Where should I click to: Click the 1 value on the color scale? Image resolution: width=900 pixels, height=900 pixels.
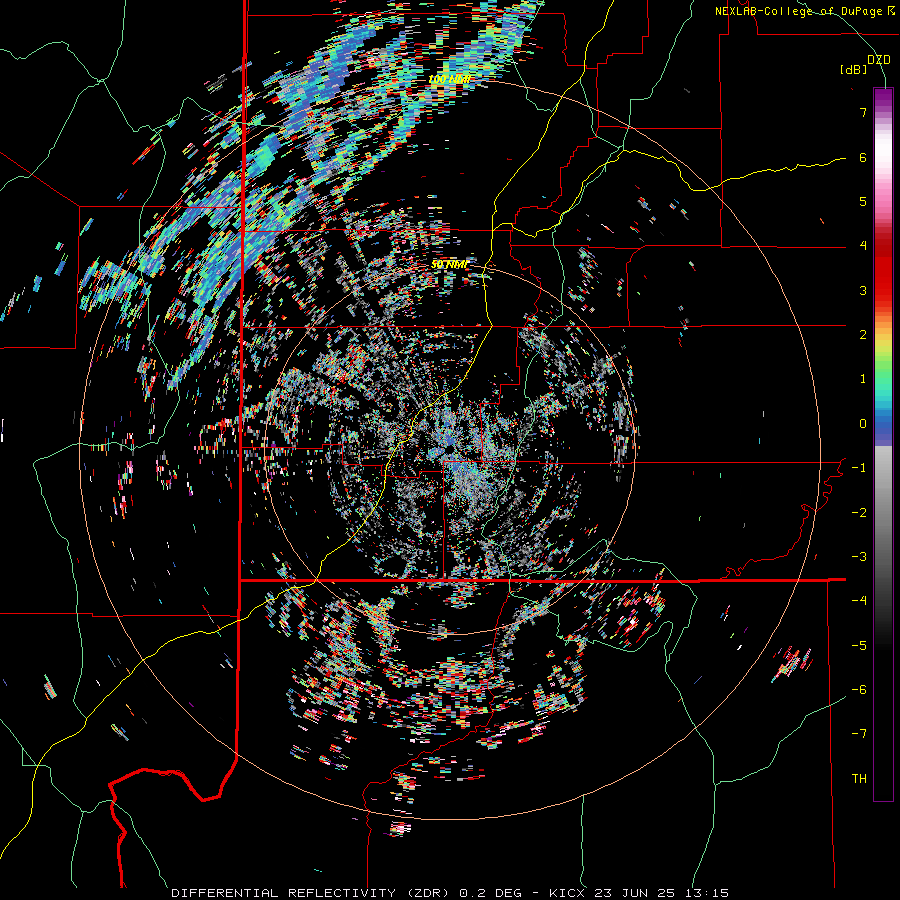click(x=863, y=379)
